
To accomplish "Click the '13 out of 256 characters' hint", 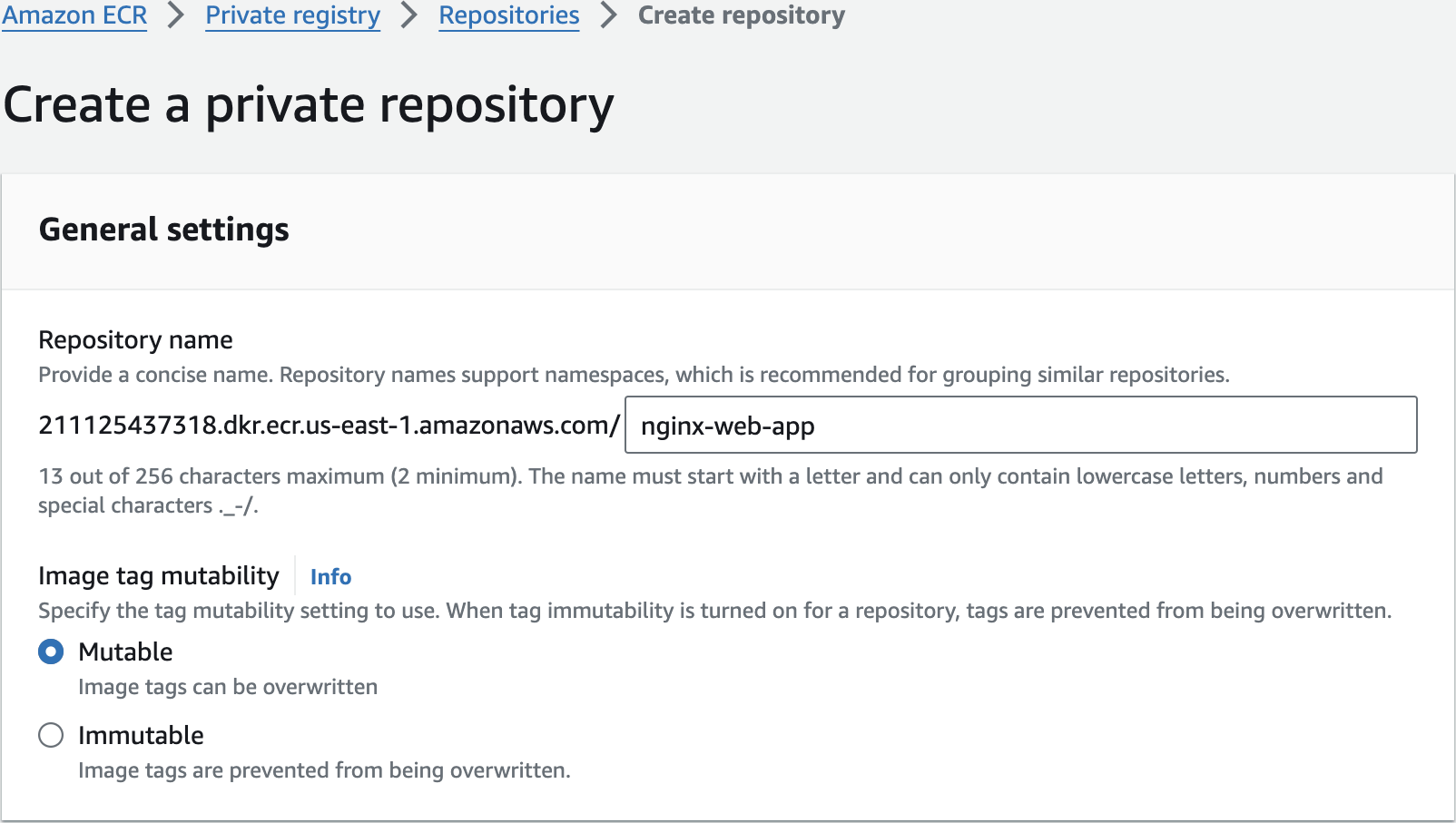I will click(711, 491).
